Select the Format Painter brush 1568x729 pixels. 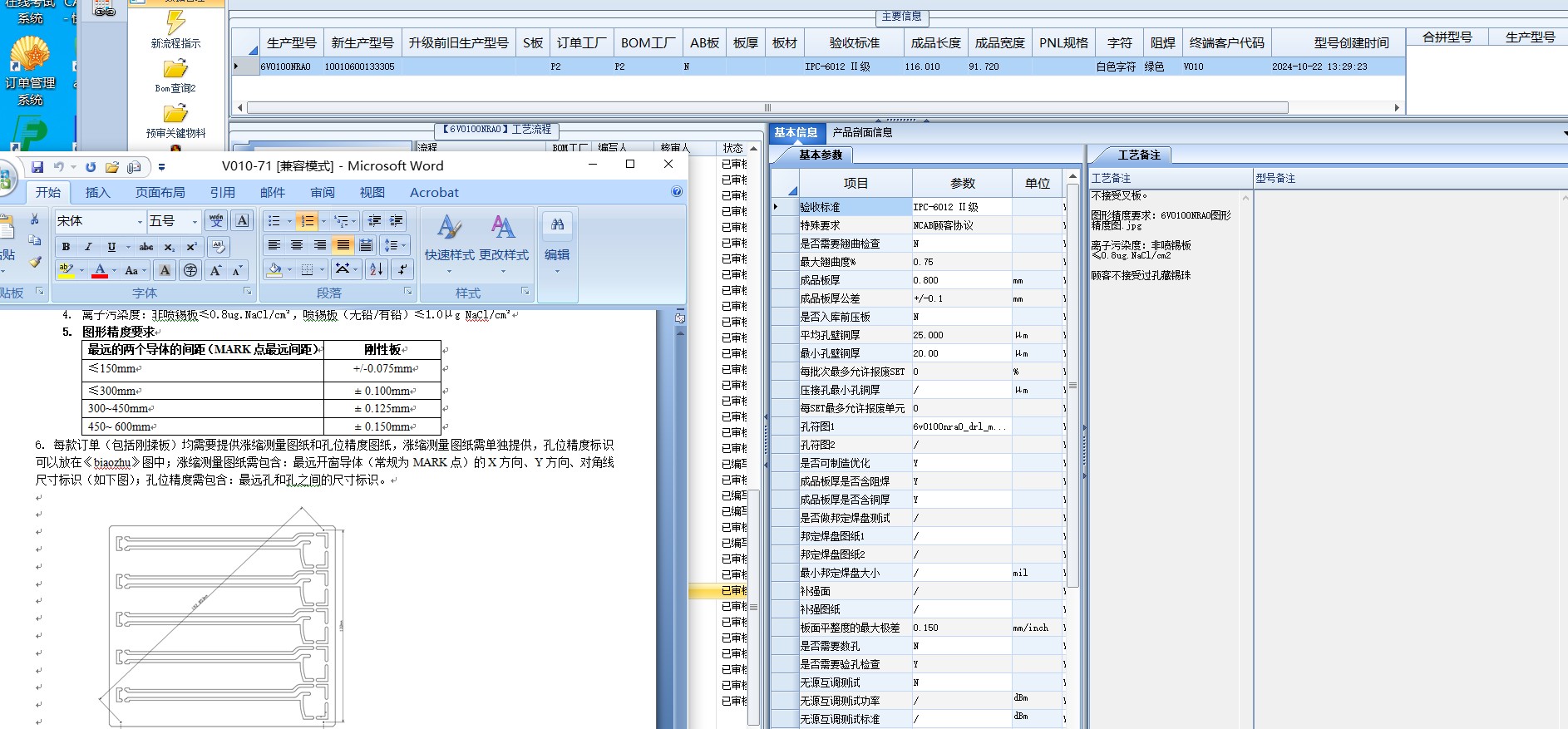click(35, 262)
